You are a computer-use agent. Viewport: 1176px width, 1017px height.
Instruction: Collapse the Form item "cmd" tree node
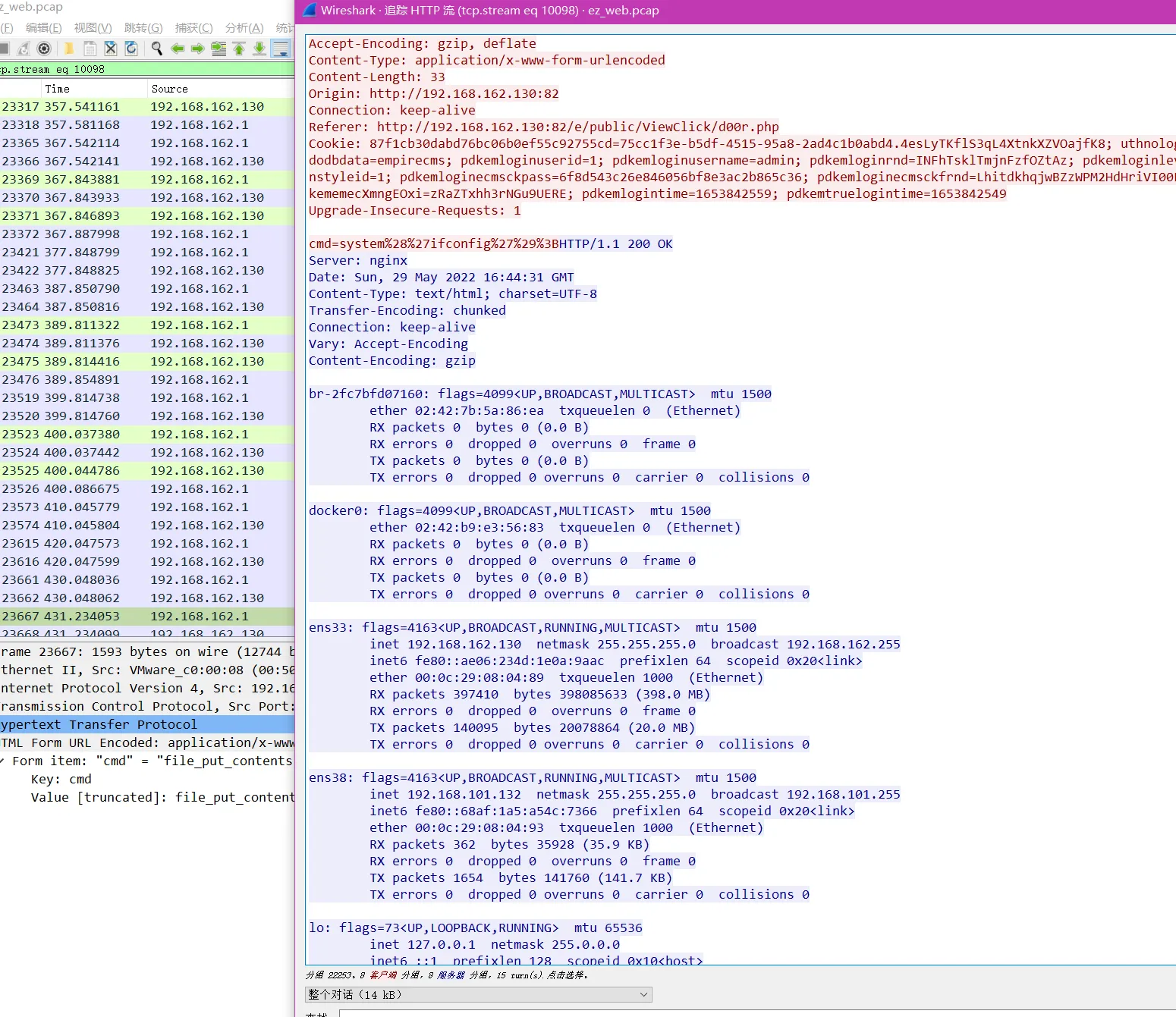tap(2, 761)
